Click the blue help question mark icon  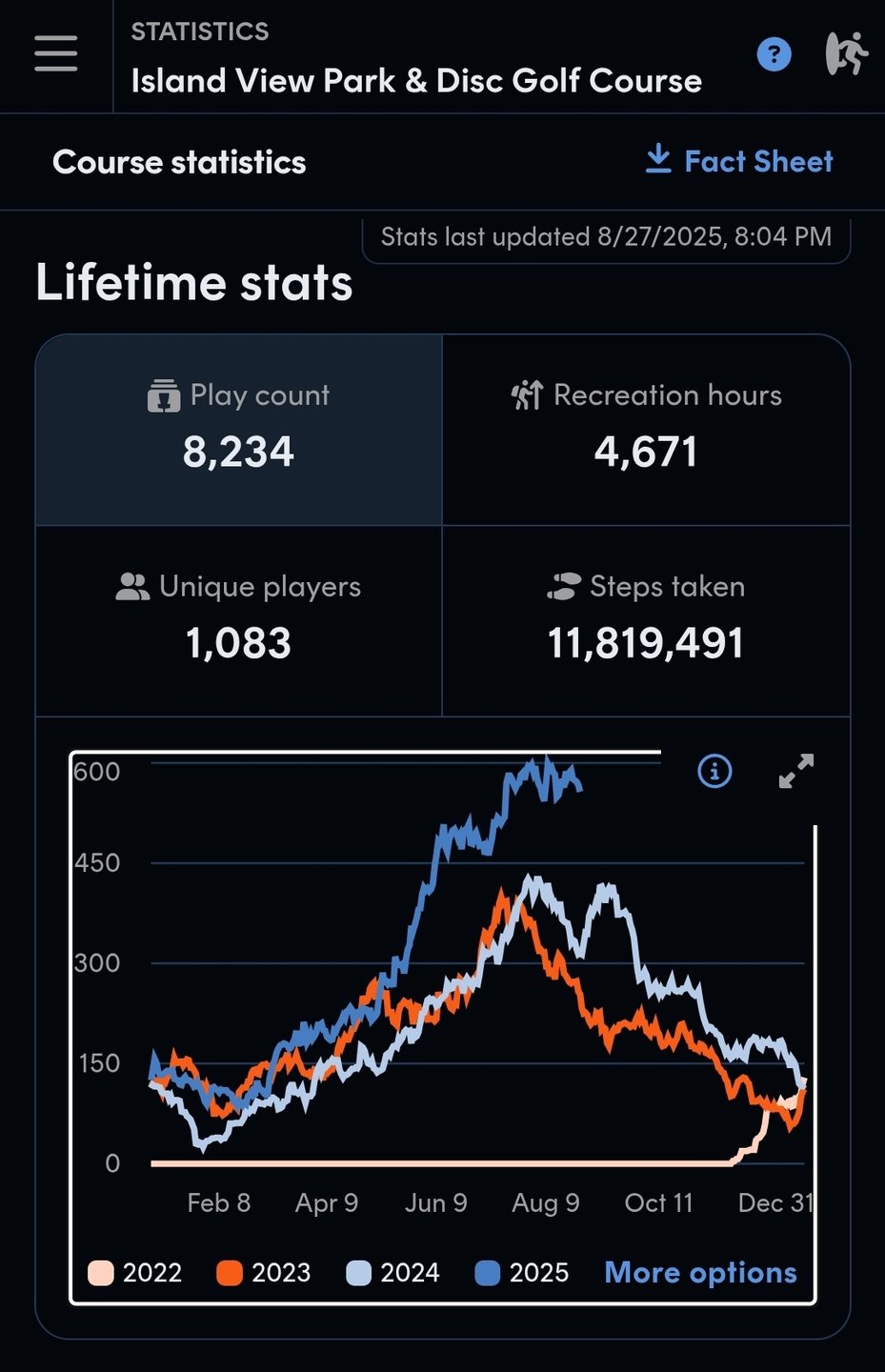point(774,54)
